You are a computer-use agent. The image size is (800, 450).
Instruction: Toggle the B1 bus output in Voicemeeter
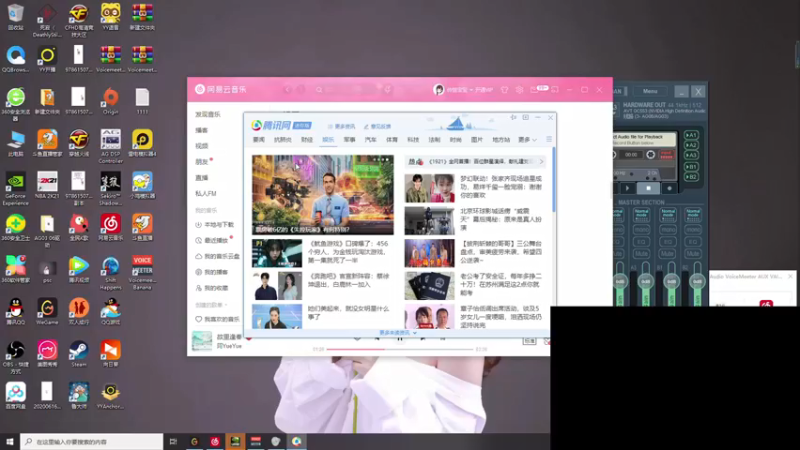click(x=691, y=167)
